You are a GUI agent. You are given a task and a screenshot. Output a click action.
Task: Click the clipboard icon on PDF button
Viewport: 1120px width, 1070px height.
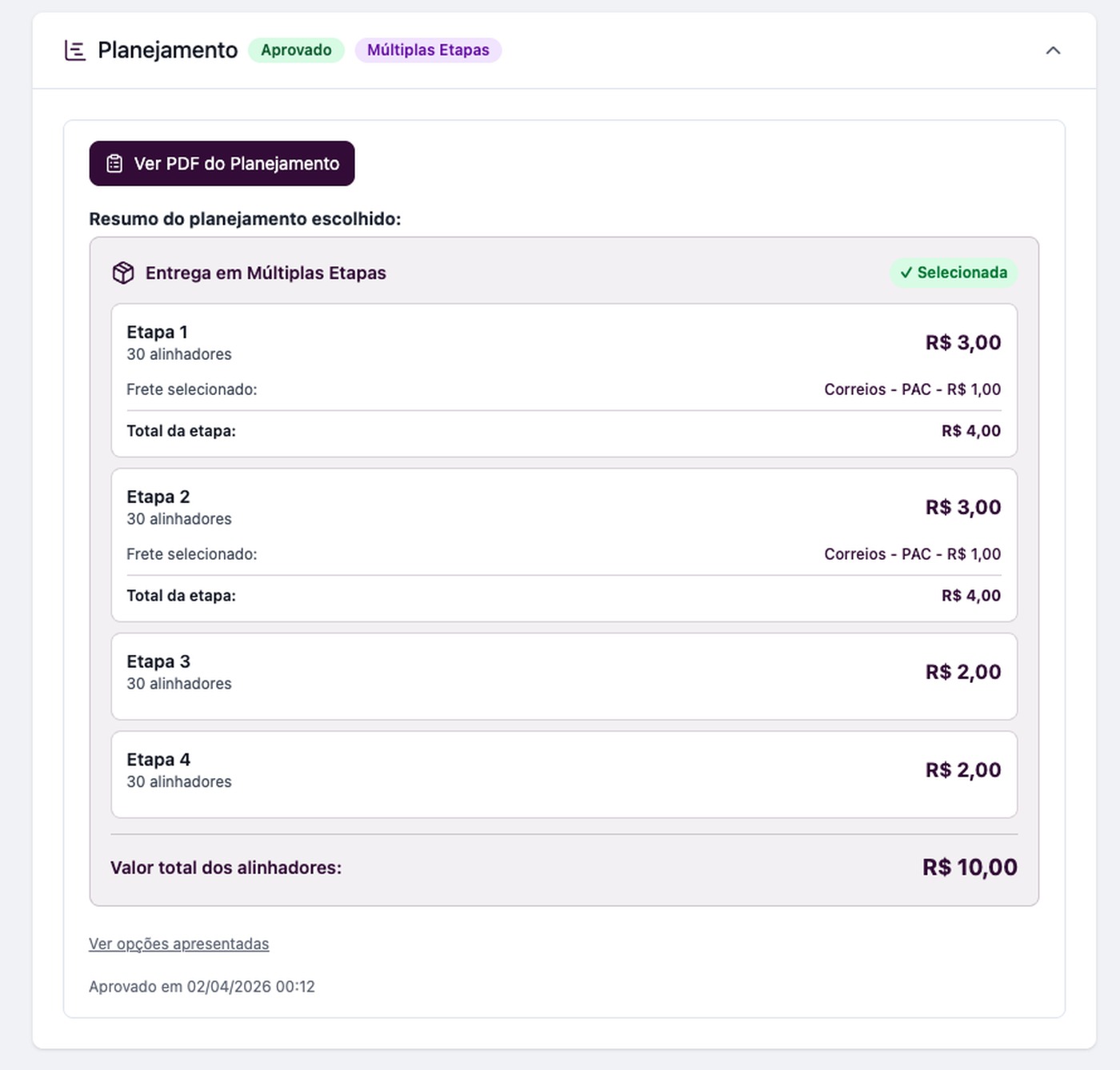tap(114, 164)
